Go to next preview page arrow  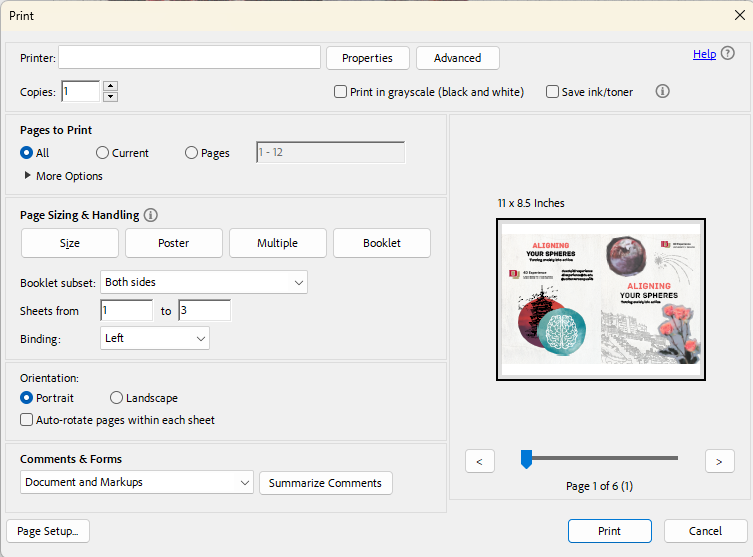tap(719, 461)
